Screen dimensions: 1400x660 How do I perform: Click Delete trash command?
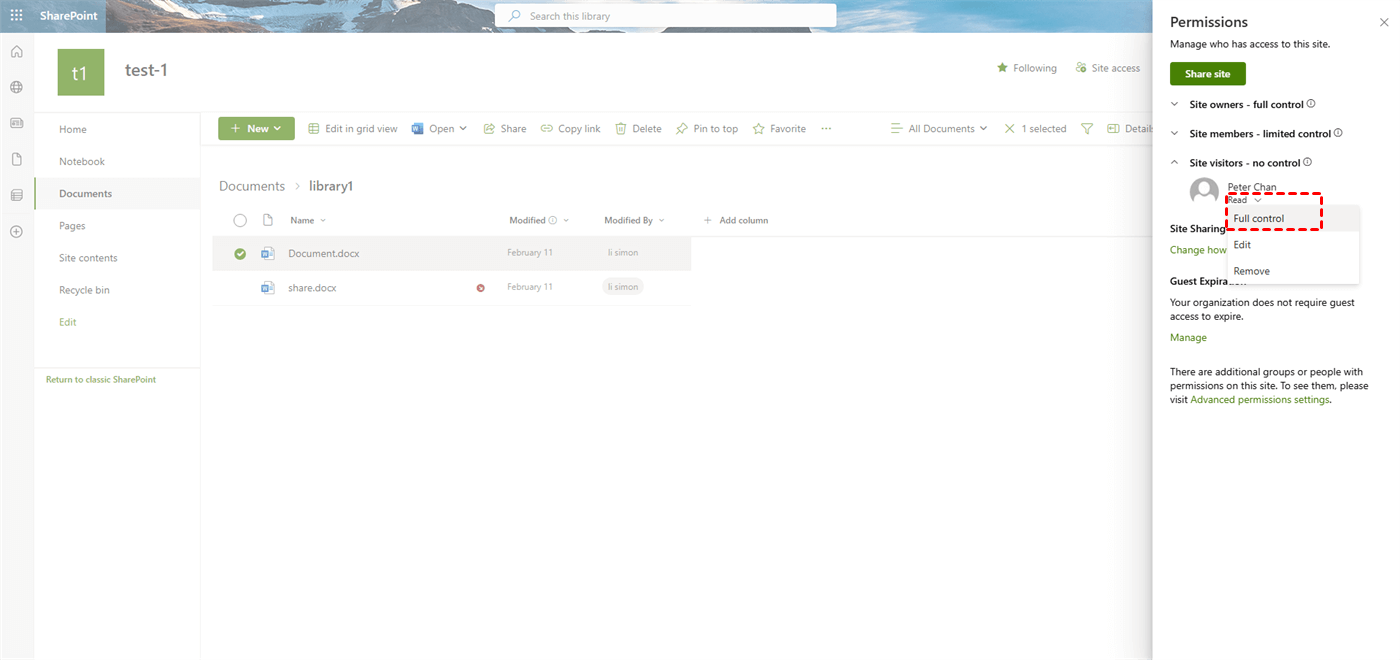tap(638, 129)
